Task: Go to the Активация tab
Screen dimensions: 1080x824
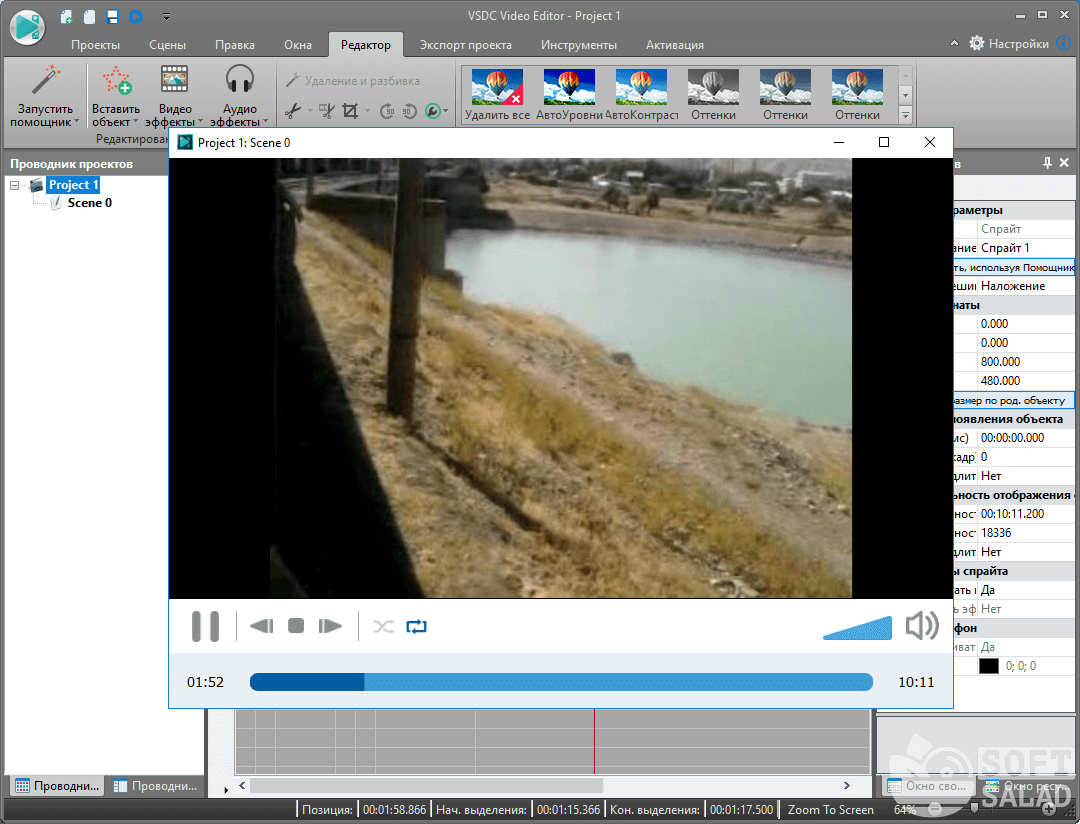Action: [675, 45]
